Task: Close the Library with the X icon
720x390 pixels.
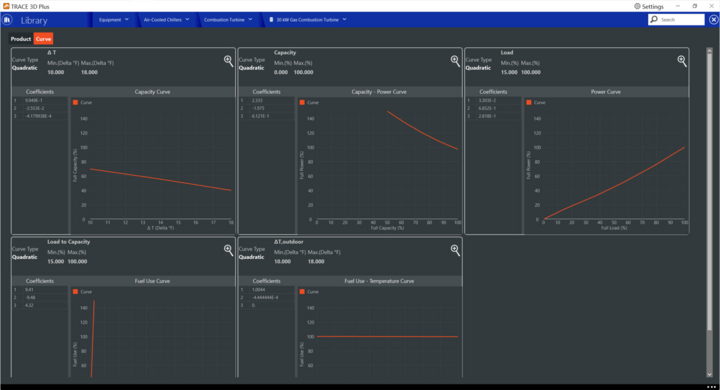Action: click(713, 20)
